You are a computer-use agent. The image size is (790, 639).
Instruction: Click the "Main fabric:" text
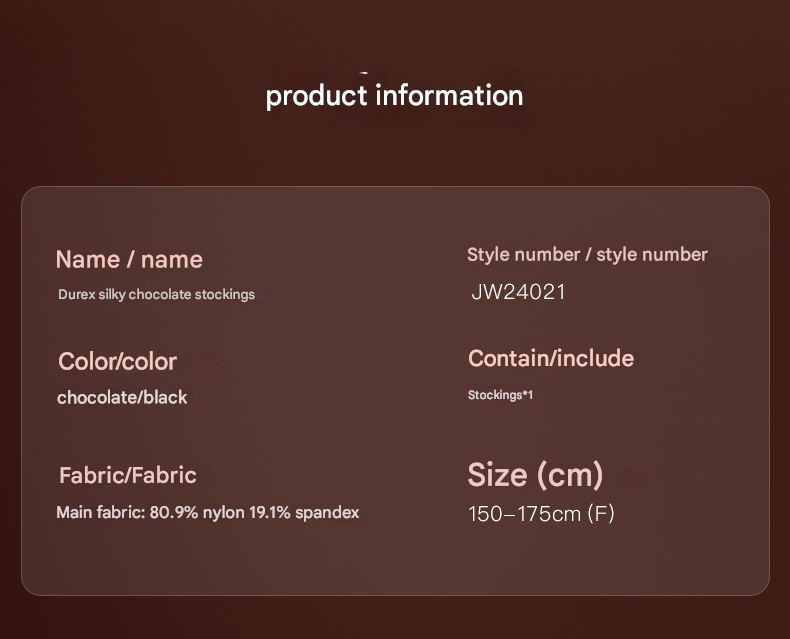[100, 513]
